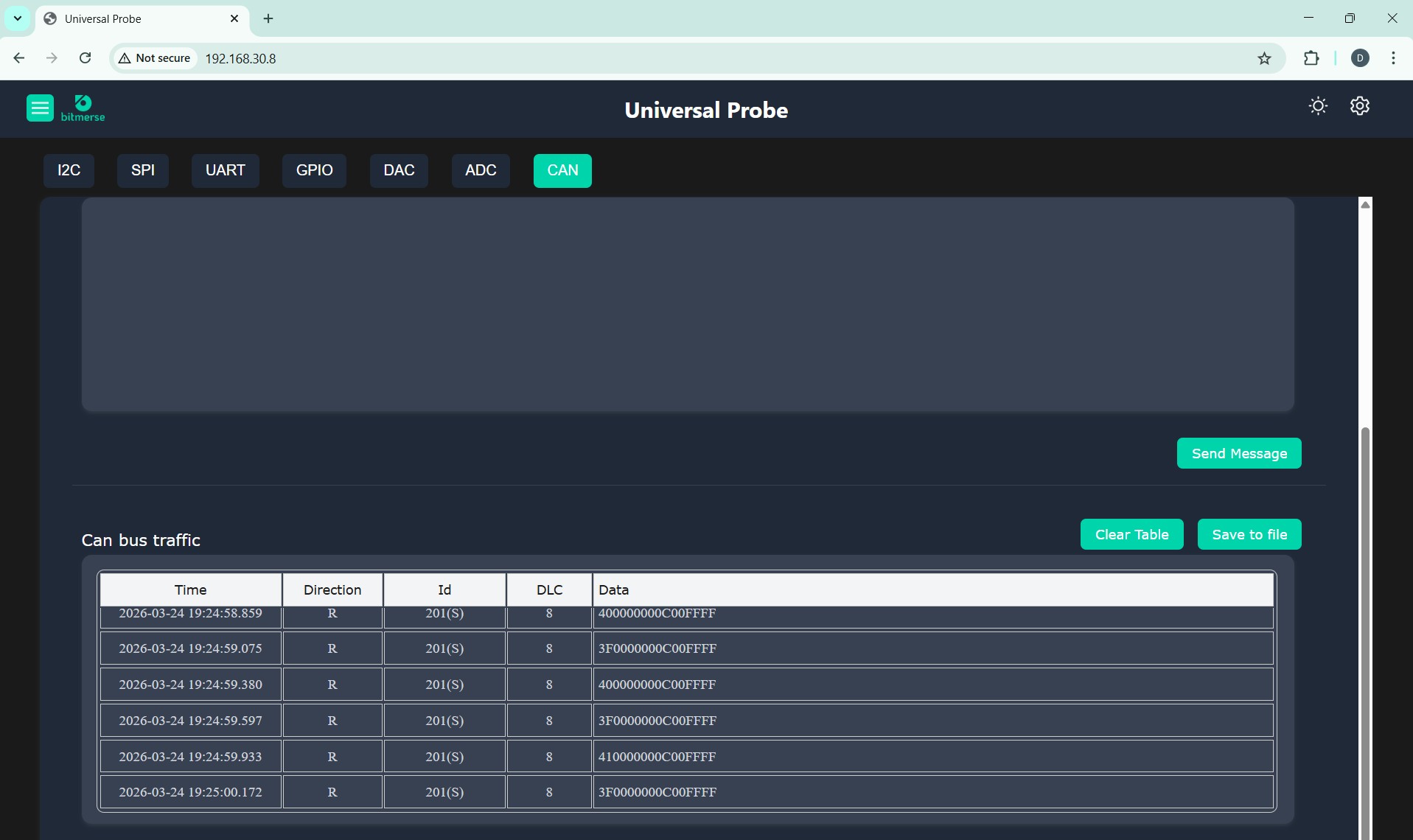This screenshot has height=840, width=1413.
Task: View the Not secure site info
Action: tap(155, 58)
